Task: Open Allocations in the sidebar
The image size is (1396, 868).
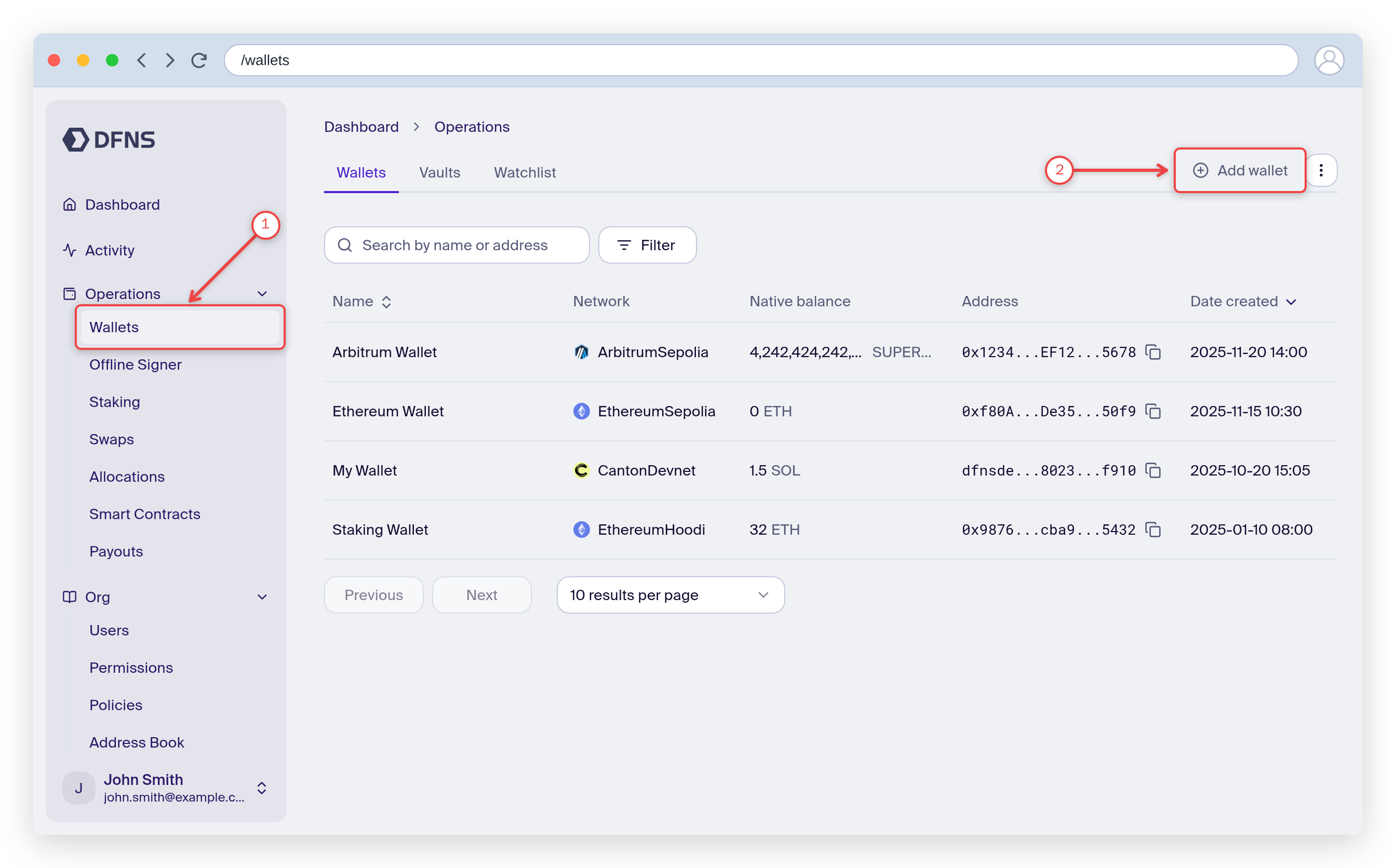Action: (x=127, y=477)
